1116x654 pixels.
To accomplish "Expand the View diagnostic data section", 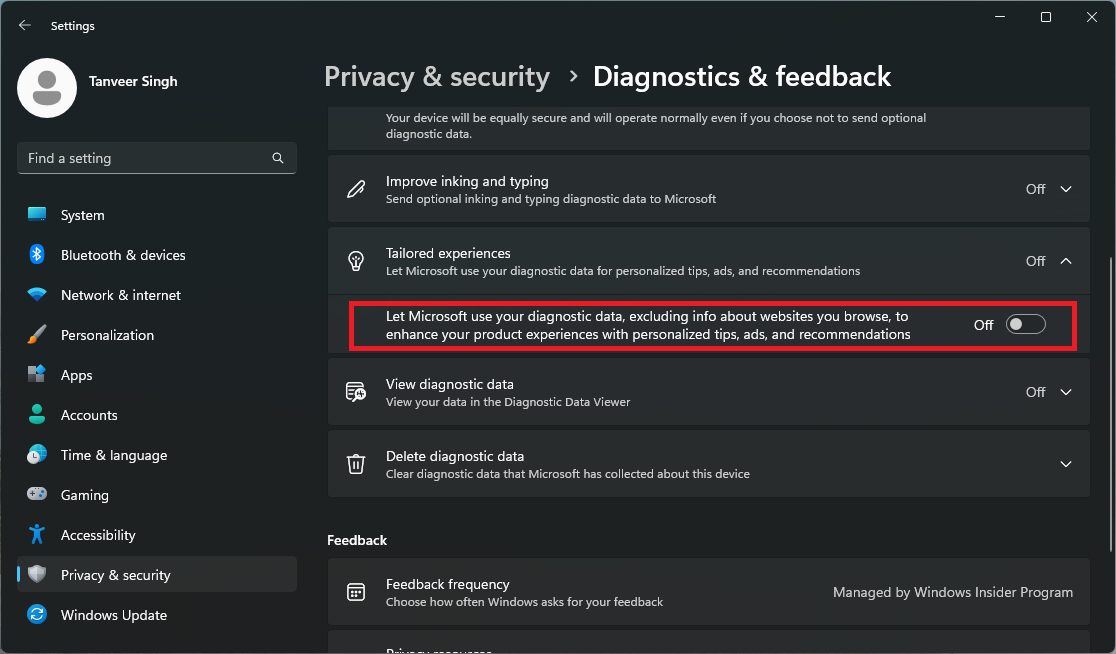I will [x=1065, y=391].
